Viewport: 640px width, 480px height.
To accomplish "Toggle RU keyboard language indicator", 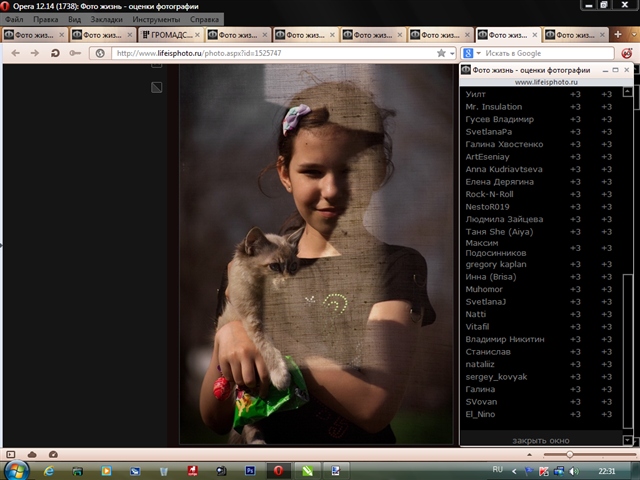I will (497, 469).
